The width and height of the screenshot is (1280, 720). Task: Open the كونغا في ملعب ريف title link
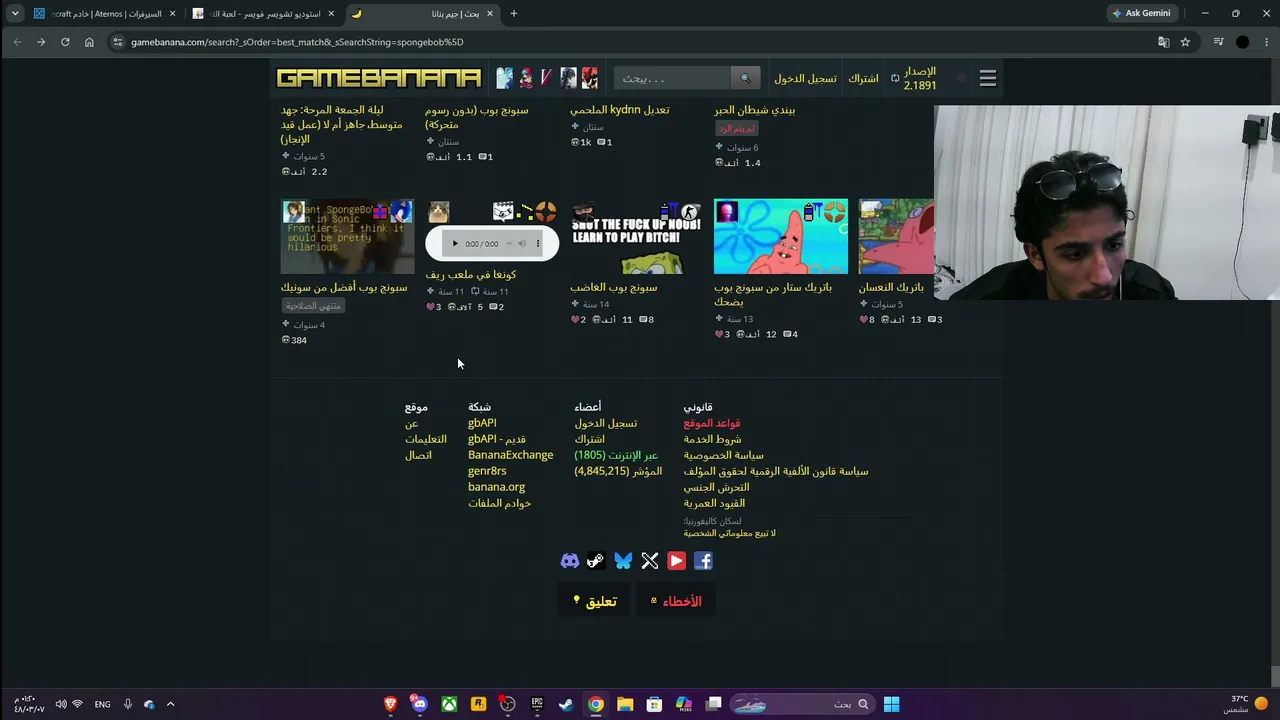pyautogui.click(x=471, y=274)
